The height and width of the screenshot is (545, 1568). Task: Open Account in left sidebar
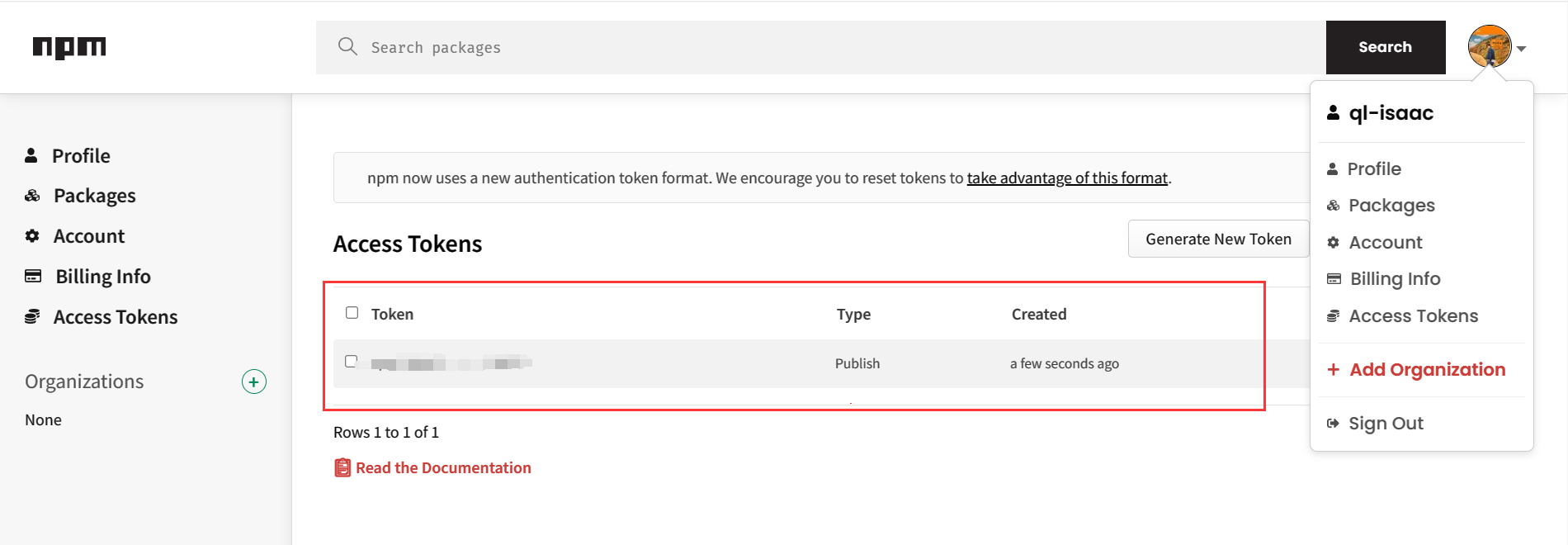(89, 236)
